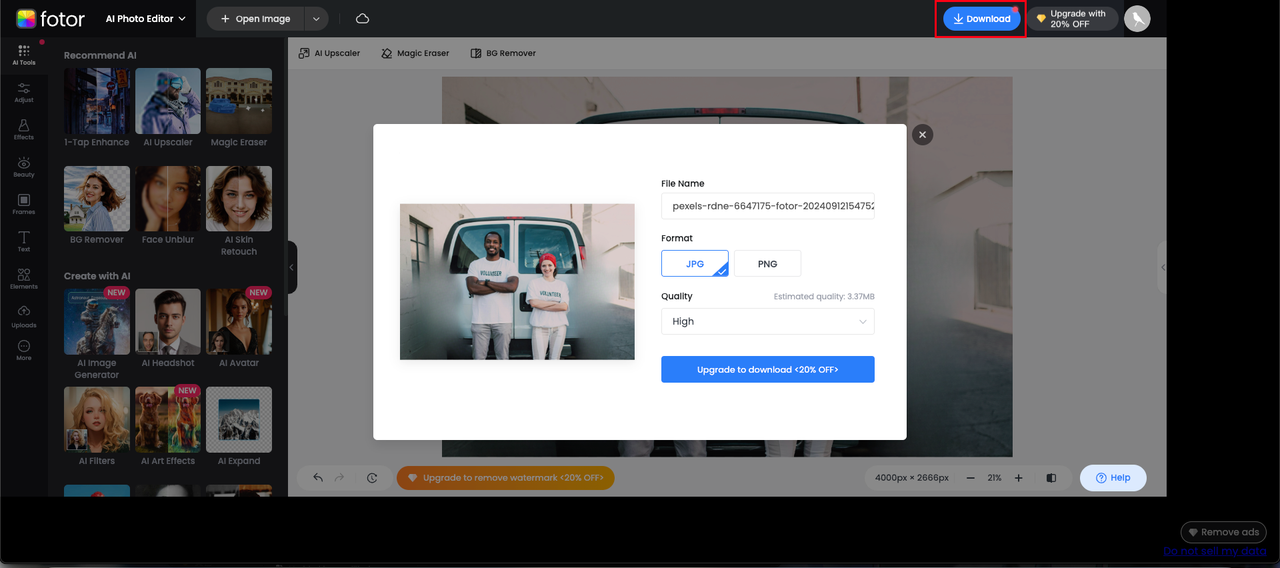This screenshot has width=1280, height=568.
Task: Click Upgrade with 20% OFF button
Action: click(1073, 19)
